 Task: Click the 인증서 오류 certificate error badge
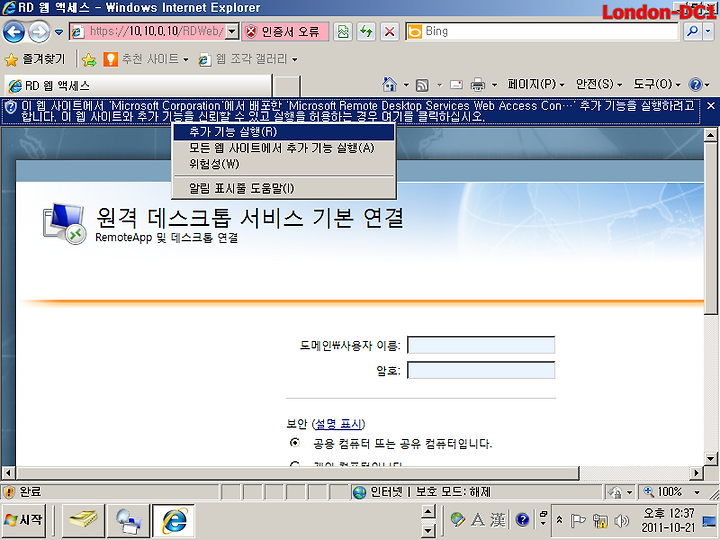[x=285, y=31]
